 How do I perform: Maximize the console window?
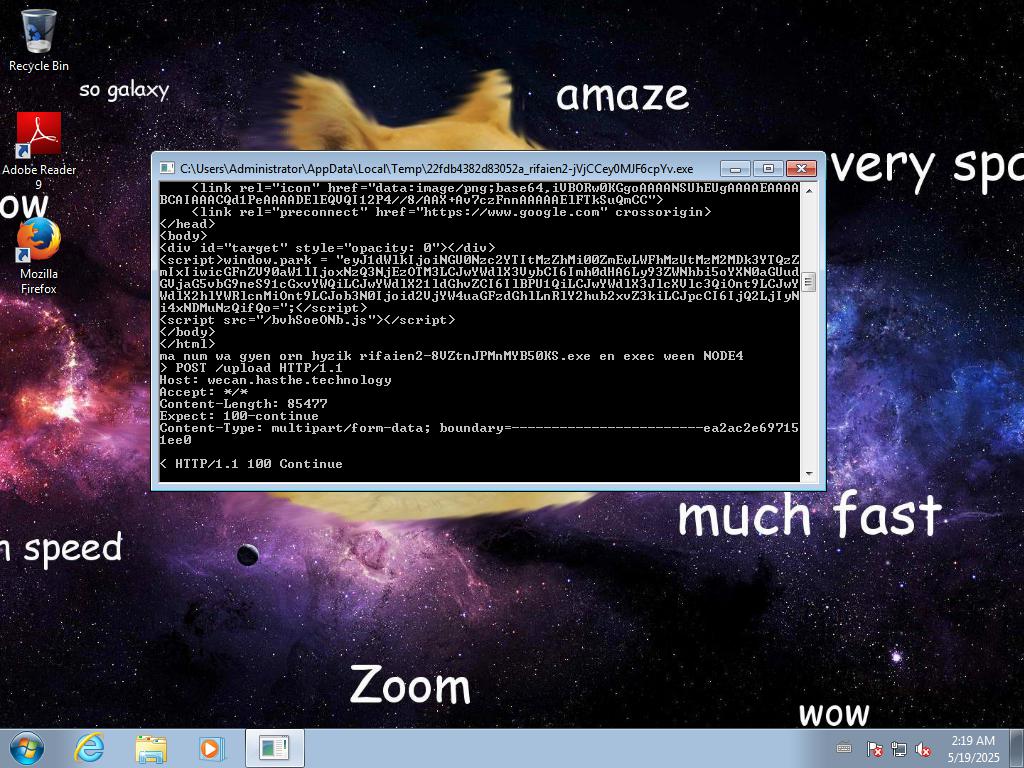(768, 168)
